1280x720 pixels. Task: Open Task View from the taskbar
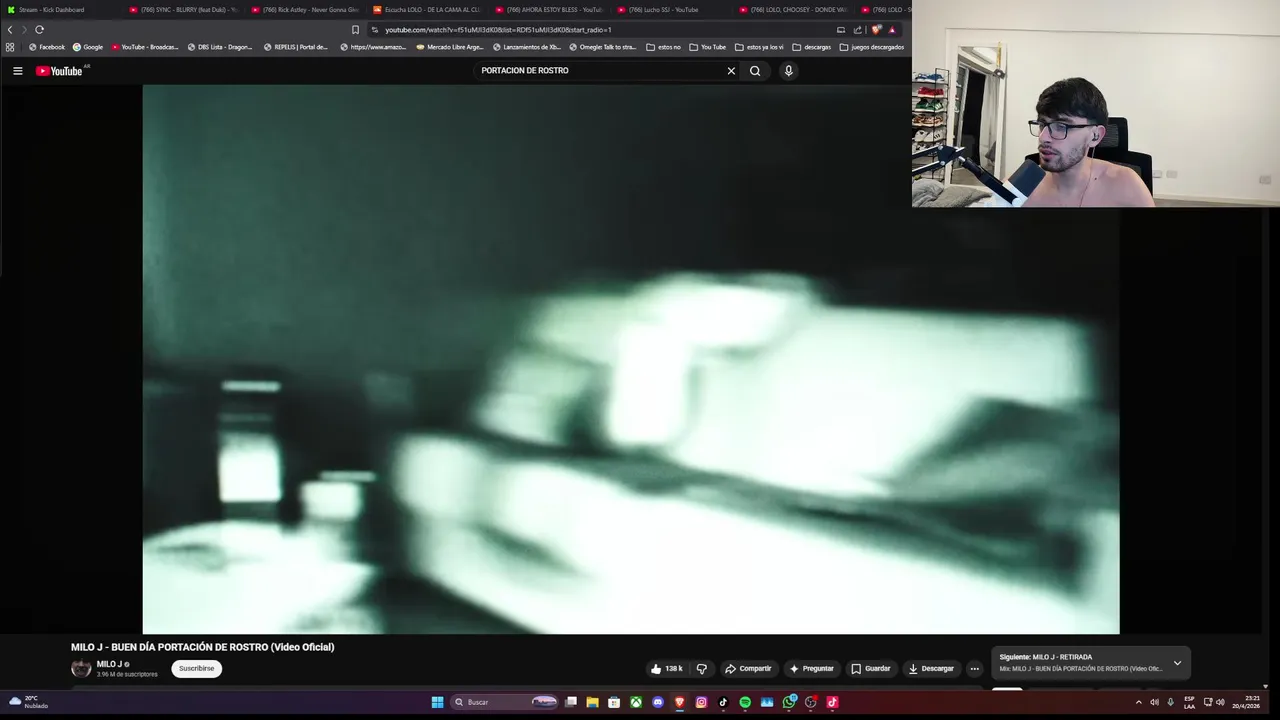[571, 702]
